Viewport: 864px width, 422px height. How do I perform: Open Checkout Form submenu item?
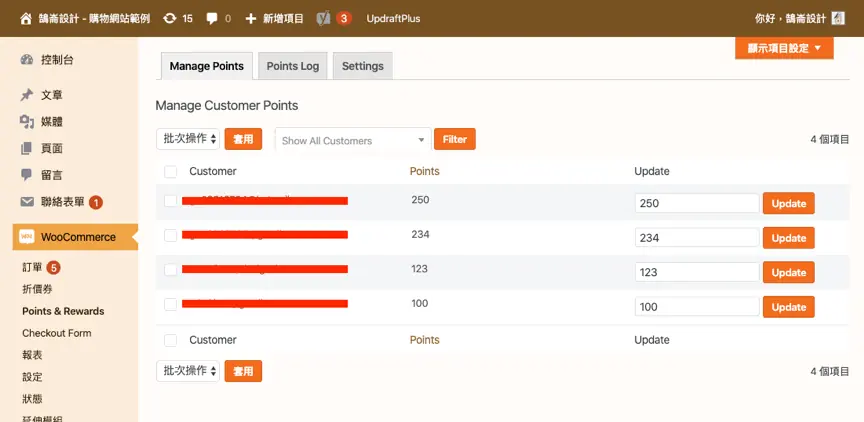pos(57,333)
